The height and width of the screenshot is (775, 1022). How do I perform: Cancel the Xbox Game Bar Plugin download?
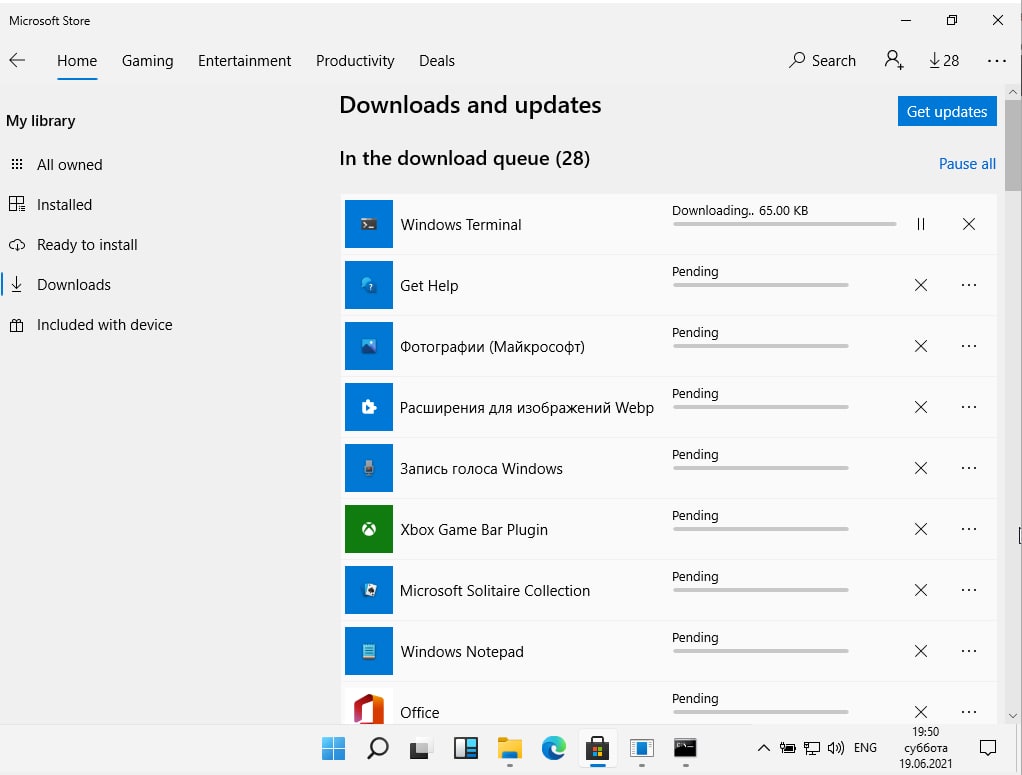tap(921, 529)
